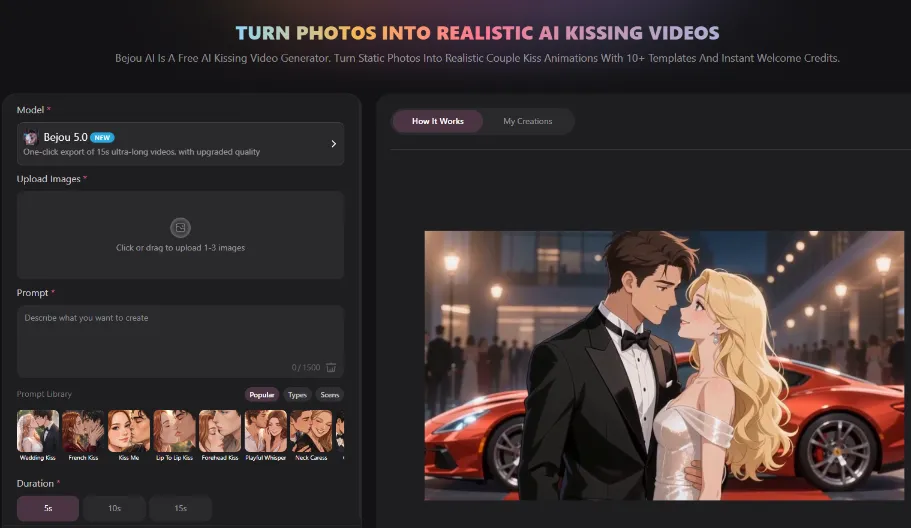Image resolution: width=911 pixels, height=528 pixels.
Task: Switch to the How It Works tab
Action: click(437, 121)
